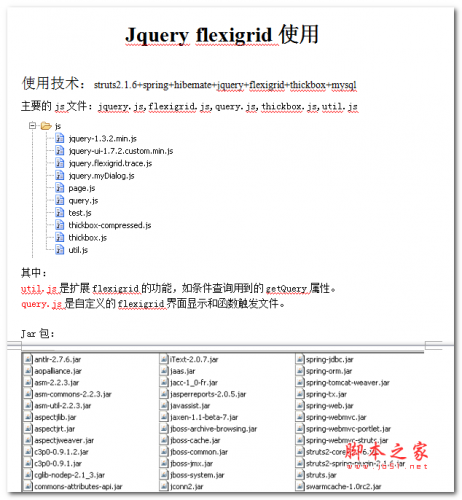Click the thickbox-compressed.js file icon
This screenshot has width=462, height=500.
60,225
